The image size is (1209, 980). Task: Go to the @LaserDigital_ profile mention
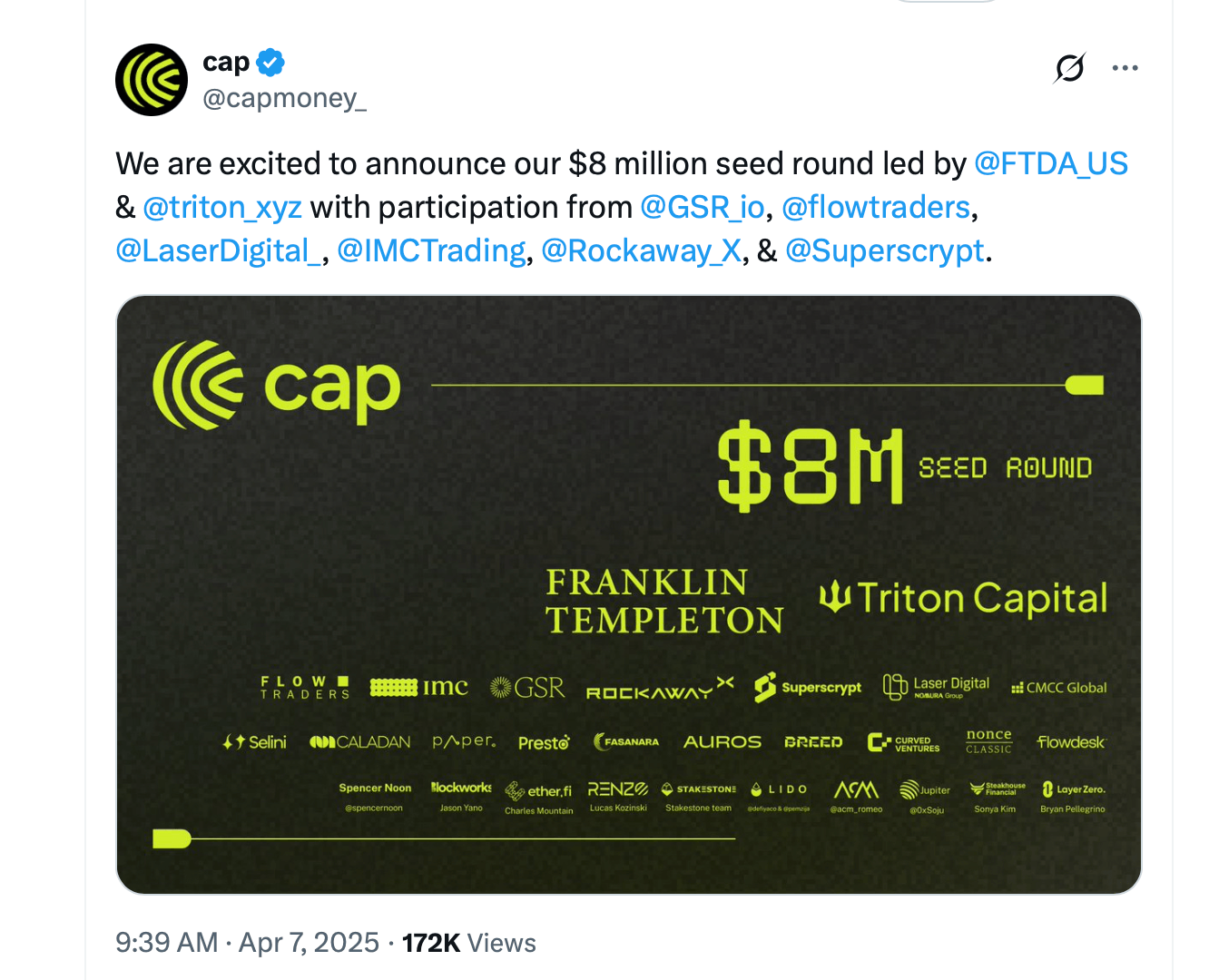pos(218,251)
